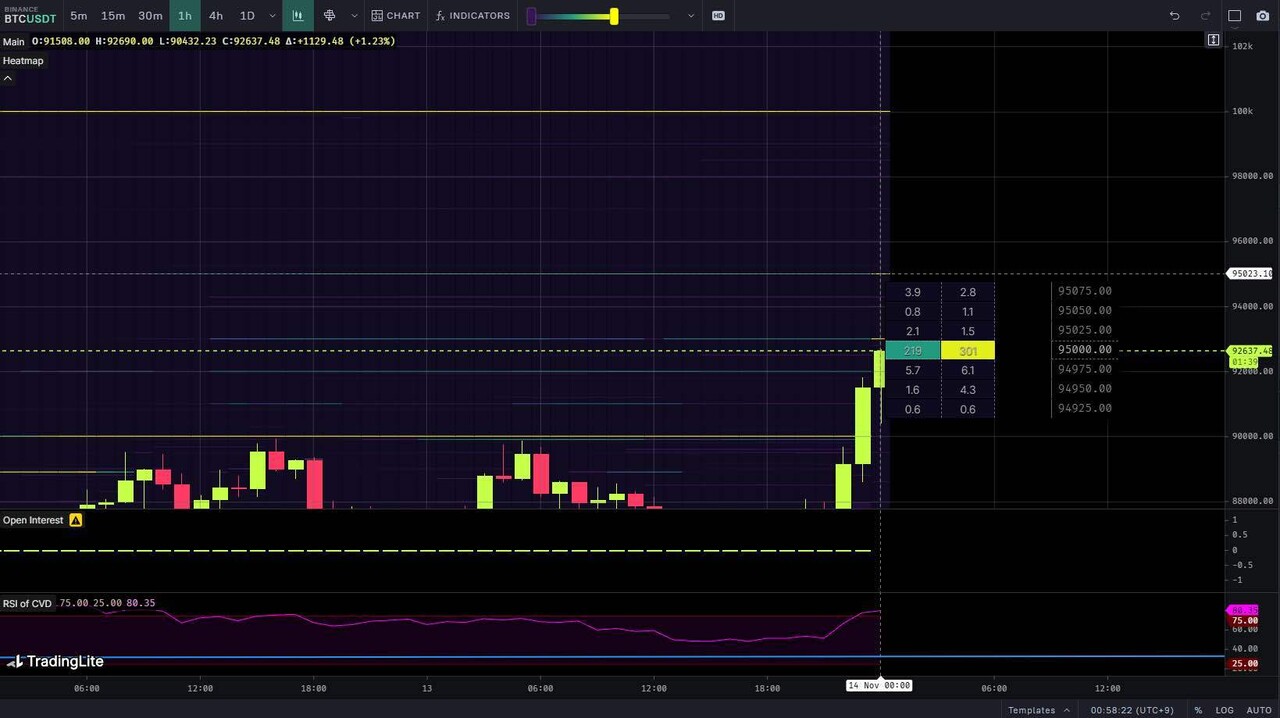Image resolution: width=1280 pixels, height=718 pixels.
Task: Switch to the 15m timeframe
Action: tap(113, 16)
